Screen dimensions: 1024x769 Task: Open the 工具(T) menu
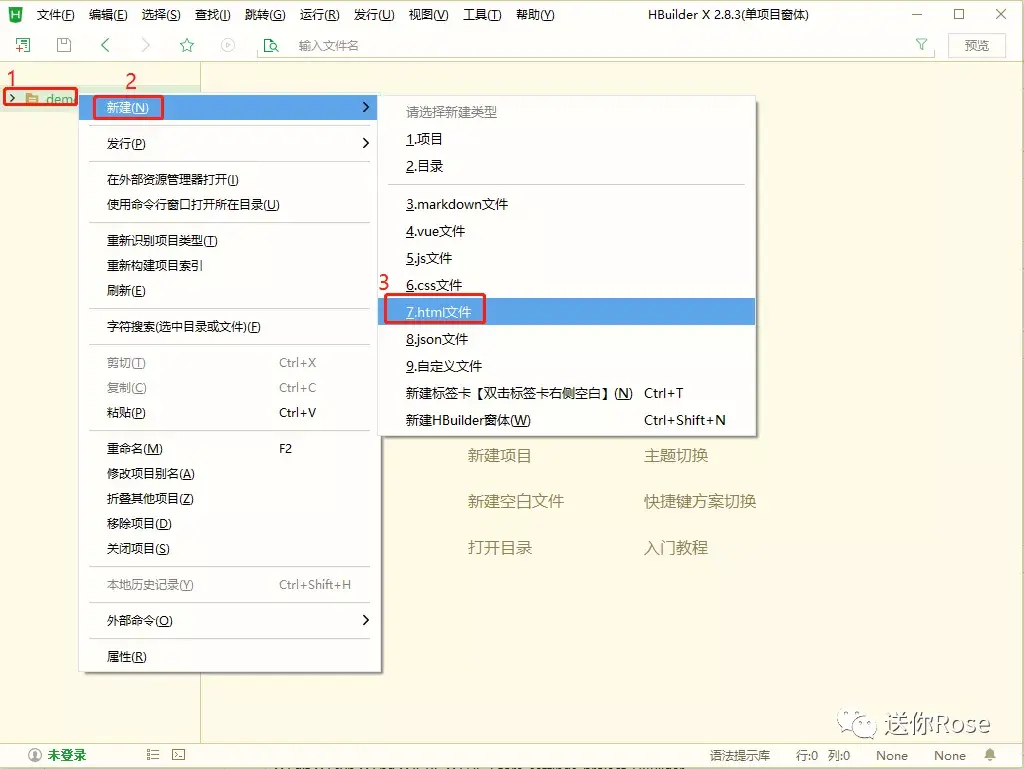(x=481, y=14)
